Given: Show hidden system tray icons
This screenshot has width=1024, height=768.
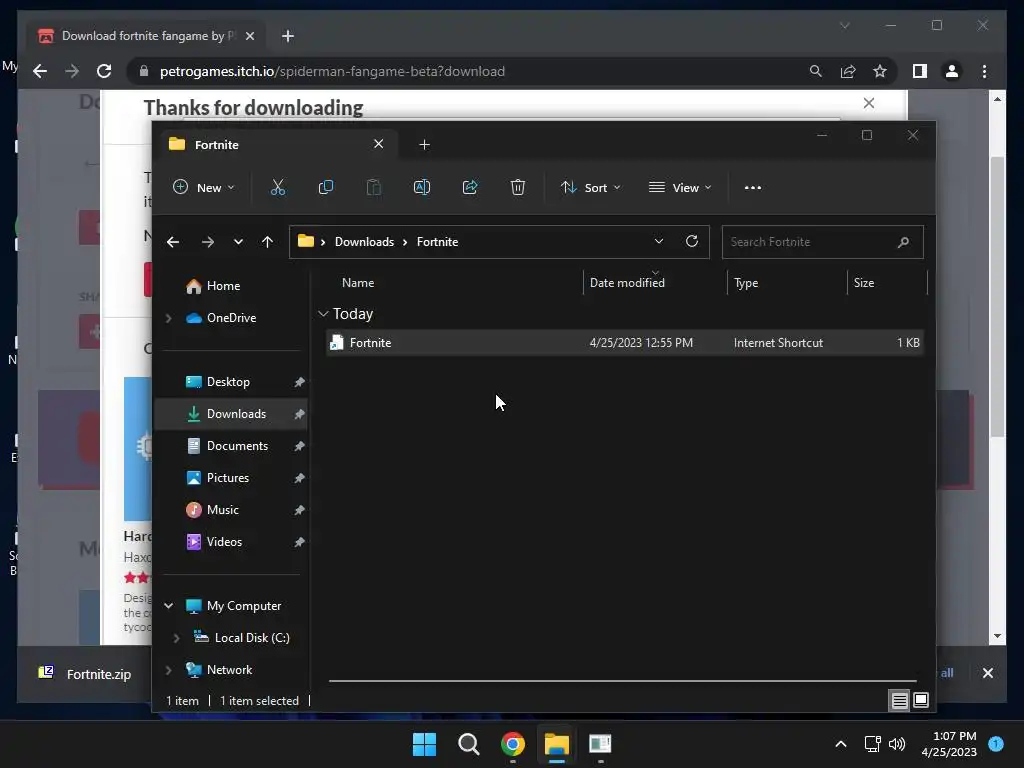Looking at the screenshot, I should 841,744.
